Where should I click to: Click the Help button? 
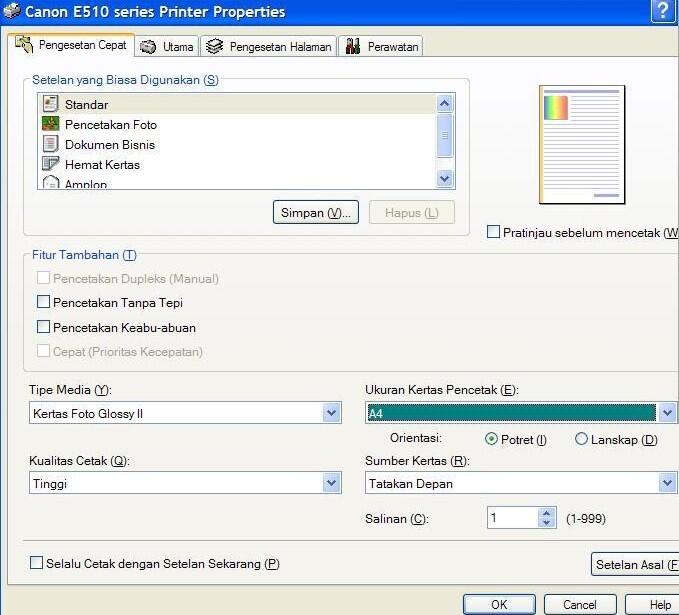point(654,604)
